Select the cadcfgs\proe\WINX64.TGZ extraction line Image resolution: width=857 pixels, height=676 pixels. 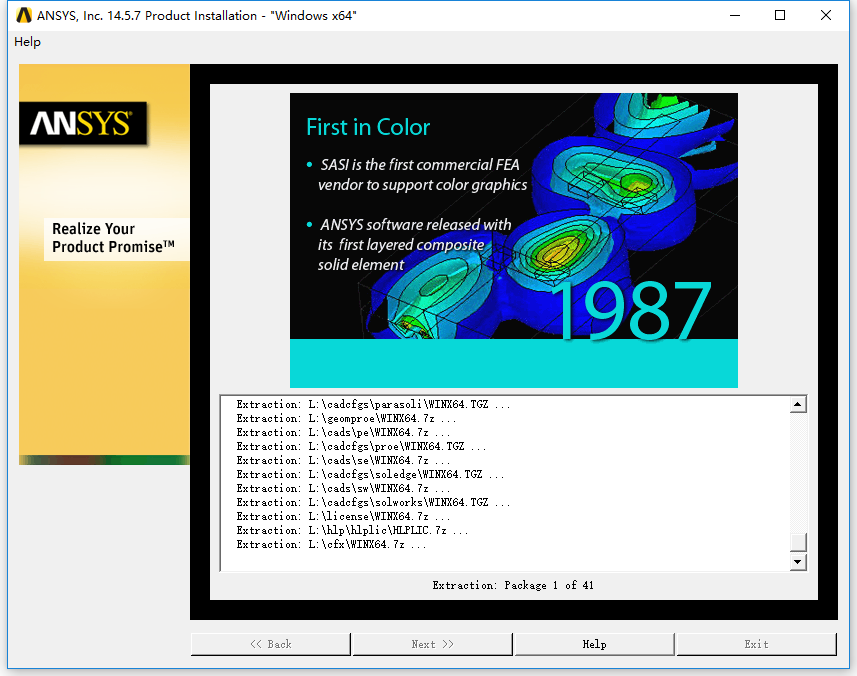coord(361,446)
